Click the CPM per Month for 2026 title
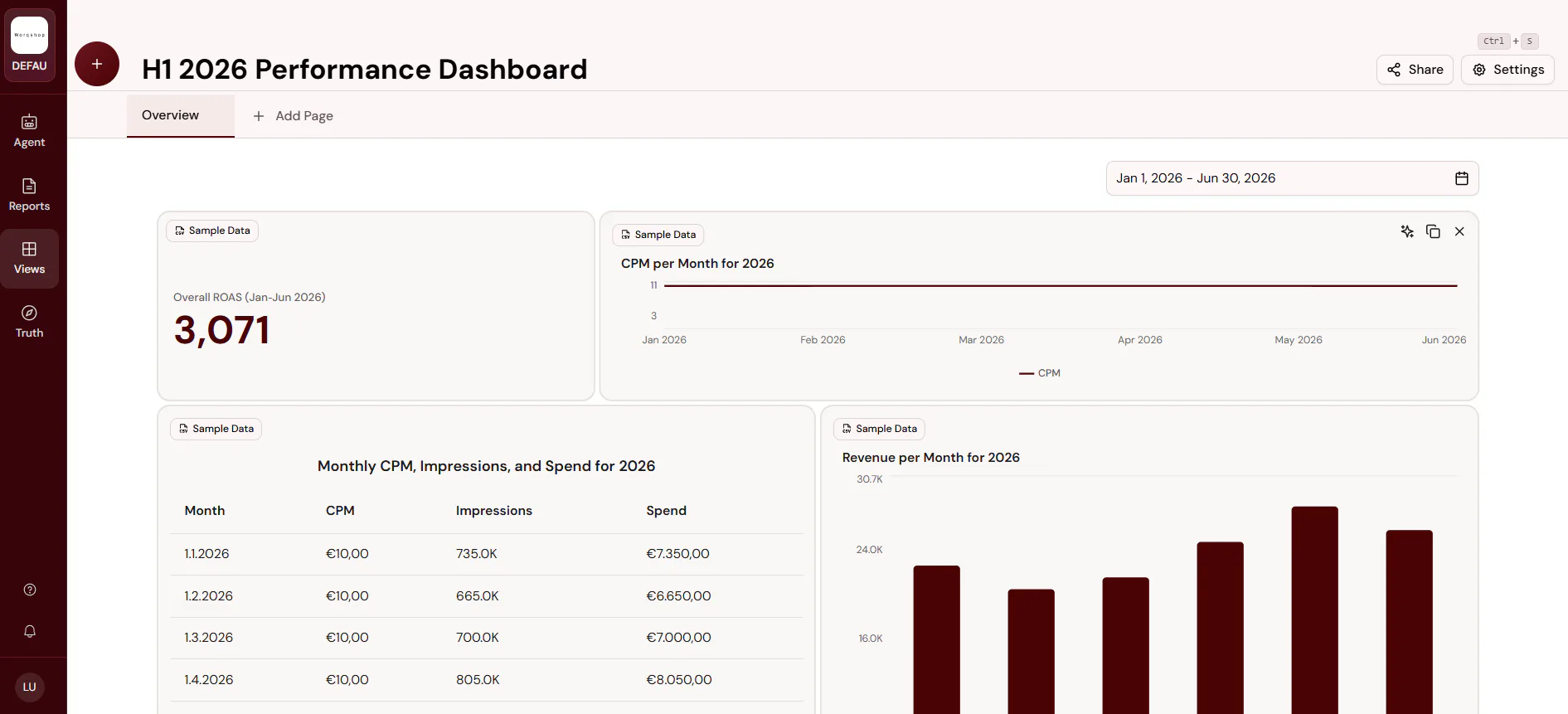Image resolution: width=1568 pixels, height=714 pixels. [x=697, y=264]
